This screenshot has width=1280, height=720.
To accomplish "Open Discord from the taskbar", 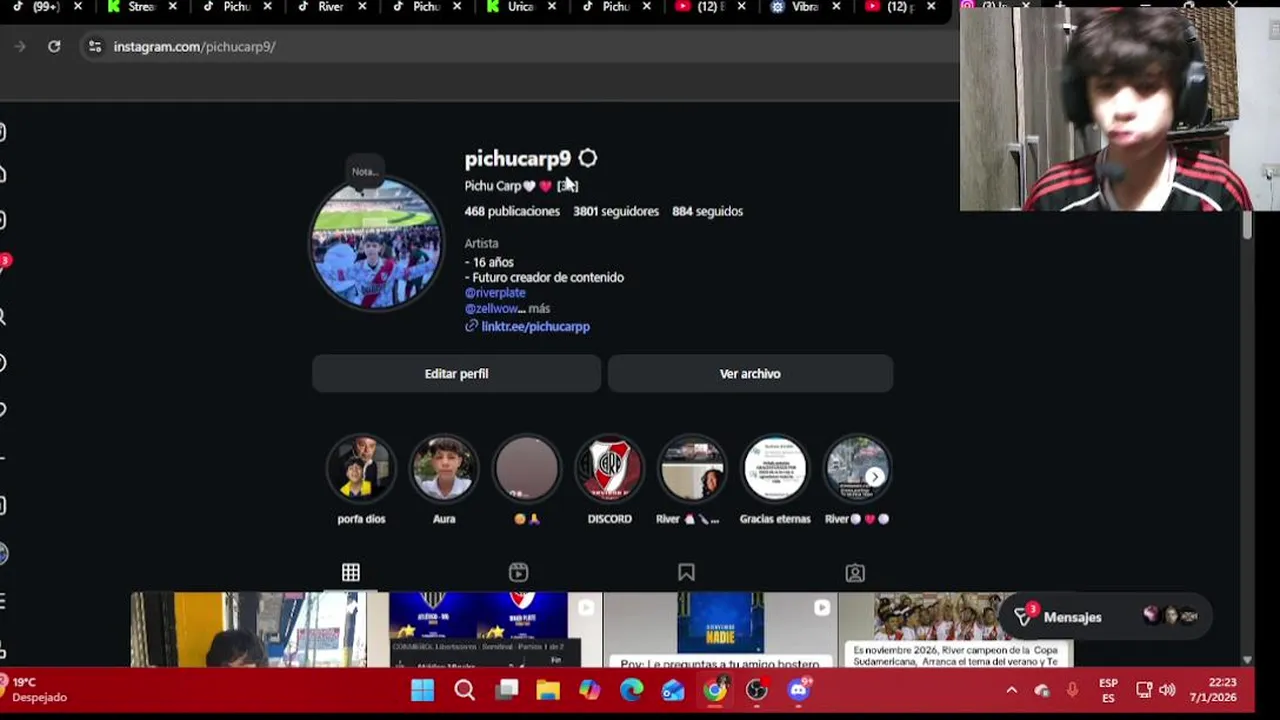I will click(x=798, y=690).
